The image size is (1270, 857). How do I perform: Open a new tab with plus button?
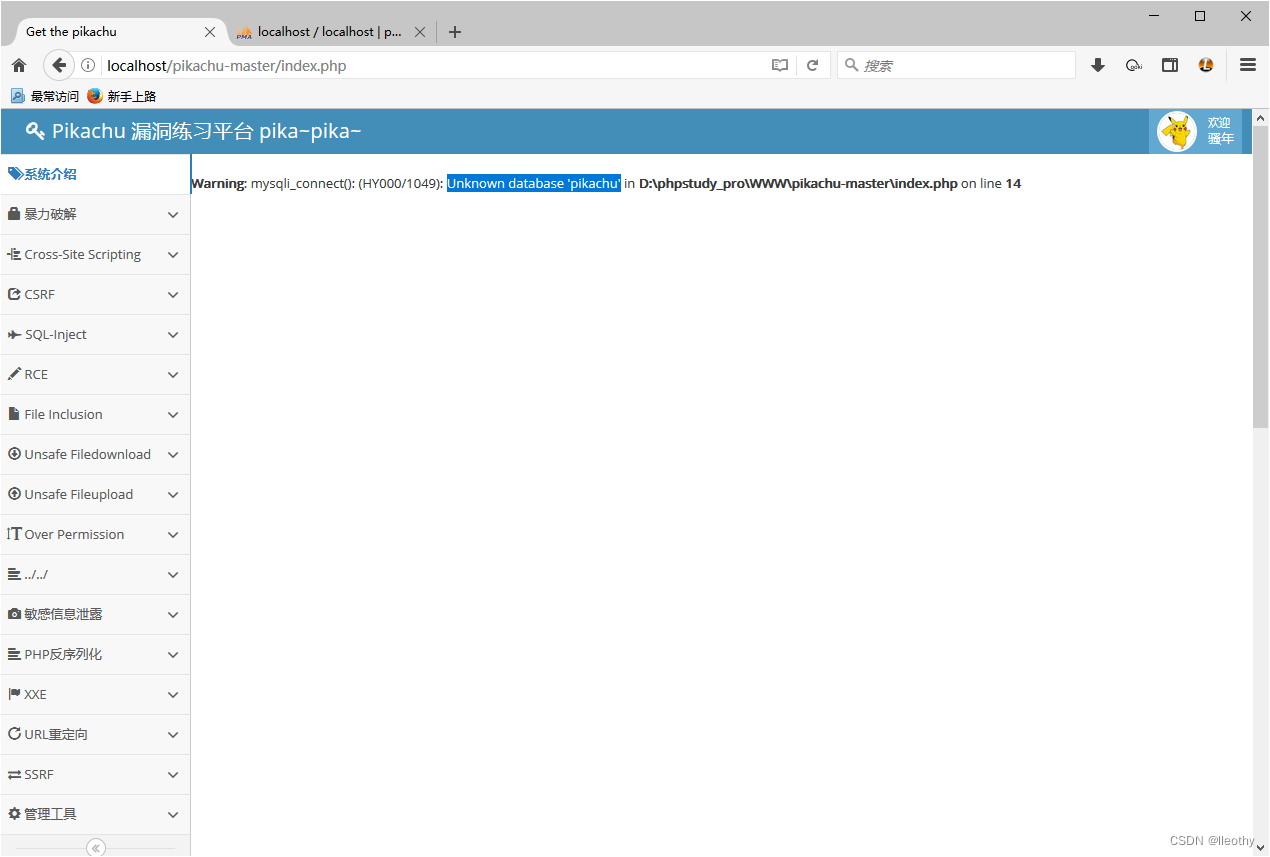(x=455, y=32)
